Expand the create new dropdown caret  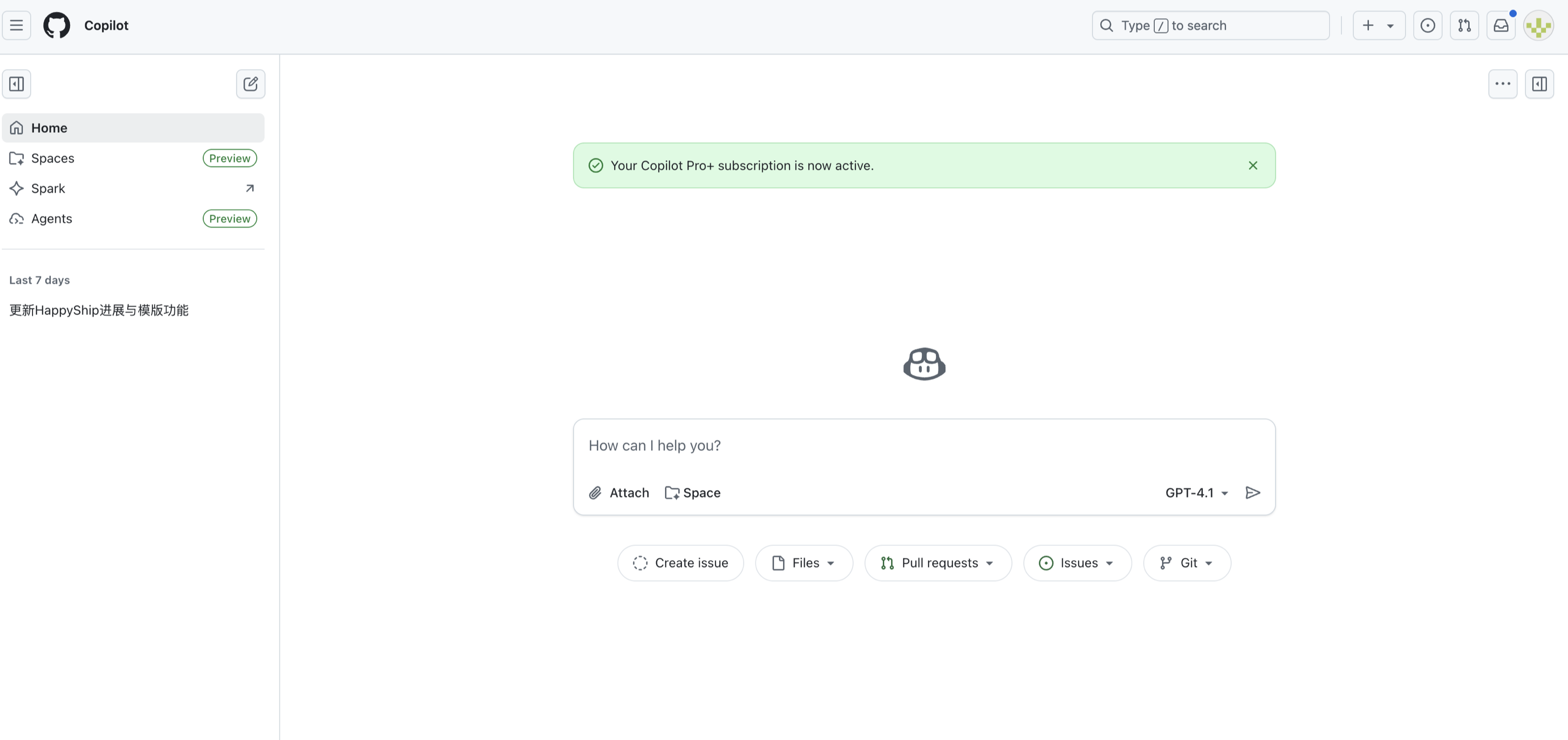click(x=1390, y=26)
